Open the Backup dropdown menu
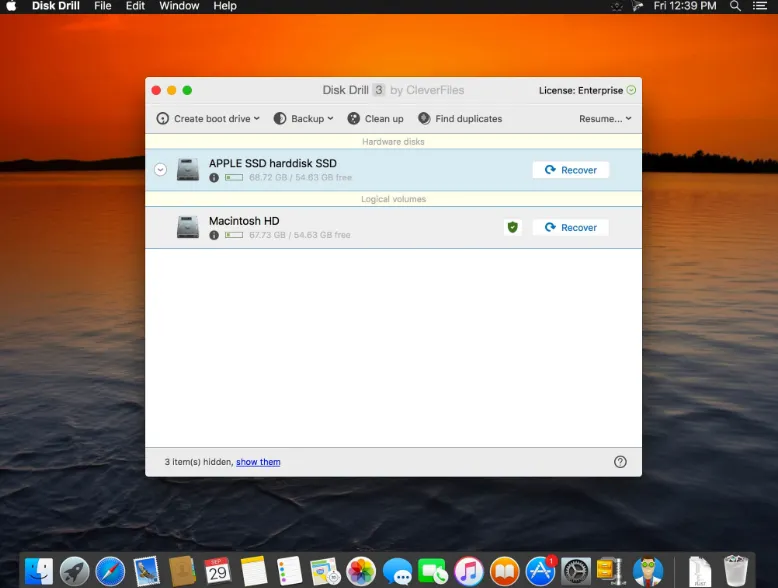Viewport: 778px width, 588px height. coord(303,119)
